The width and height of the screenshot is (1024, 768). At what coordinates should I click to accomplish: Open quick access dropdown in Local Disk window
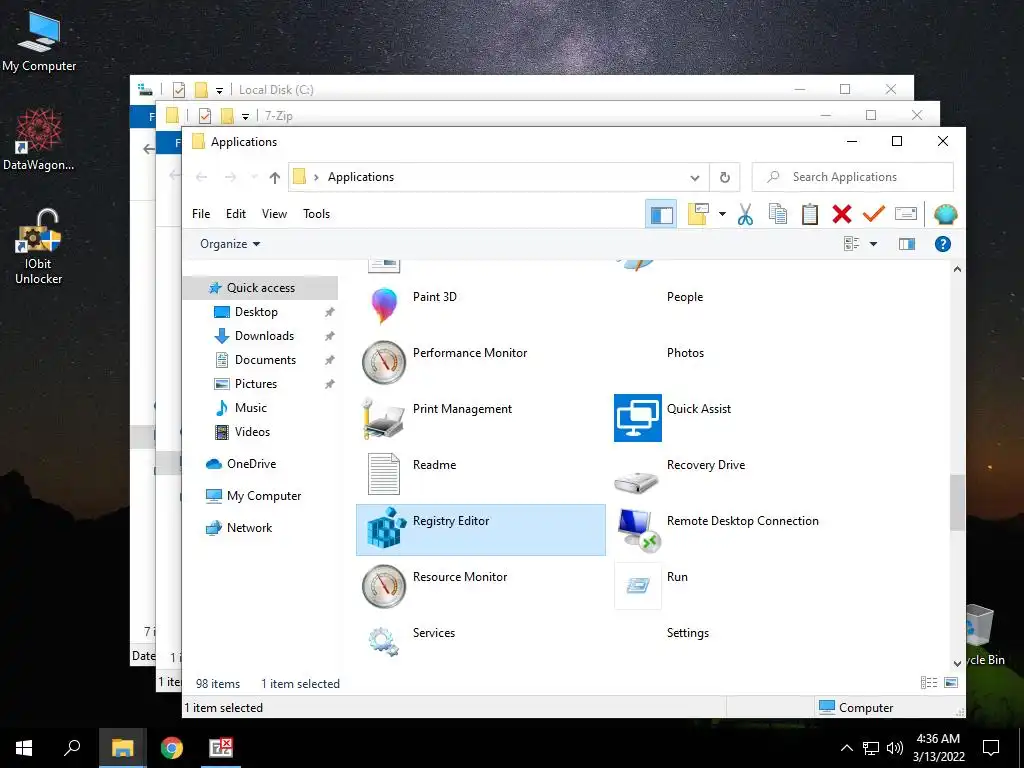point(219,90)
